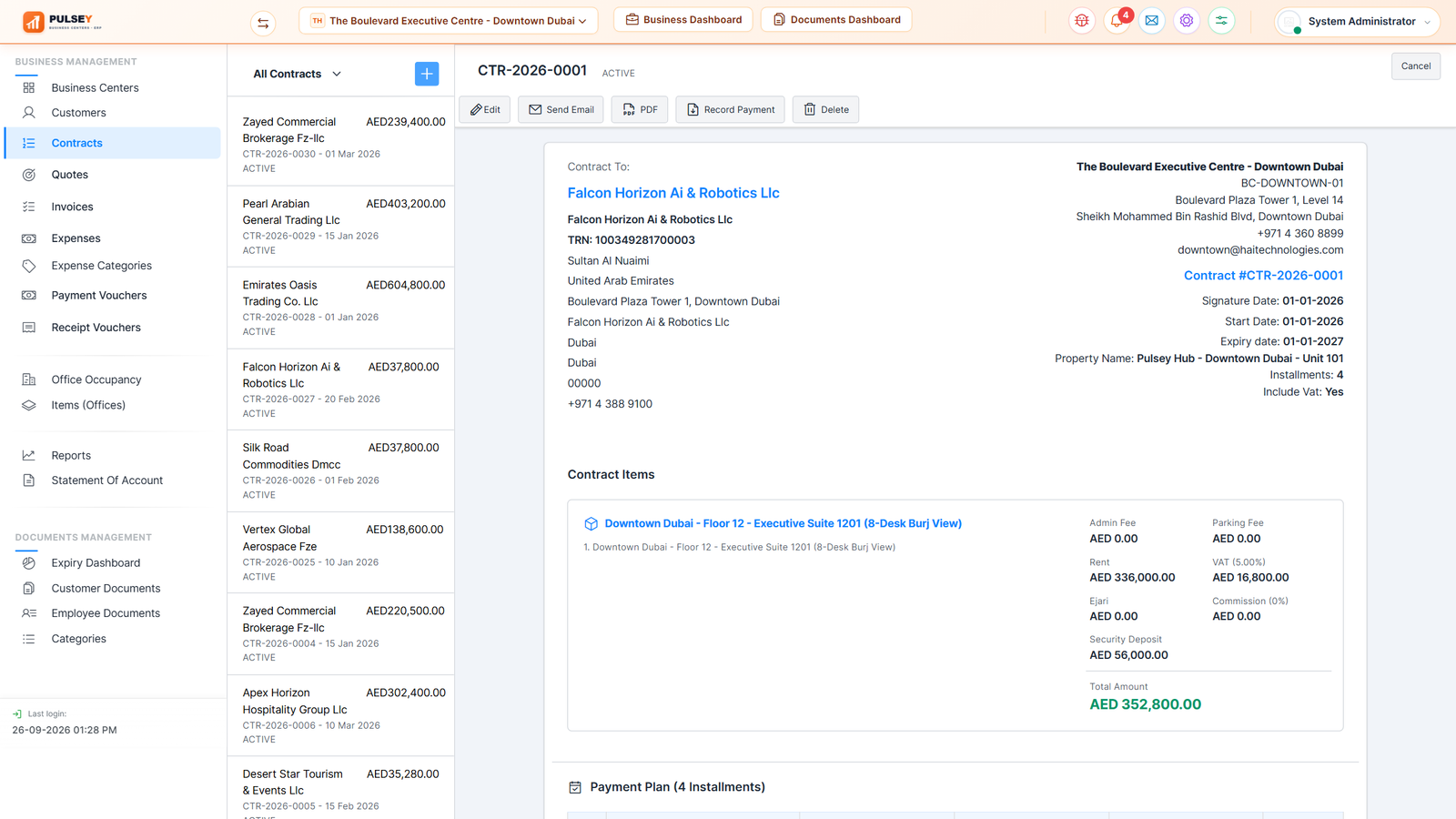Click the calendar icon next to Payment Plan

(x=575, y=787)
